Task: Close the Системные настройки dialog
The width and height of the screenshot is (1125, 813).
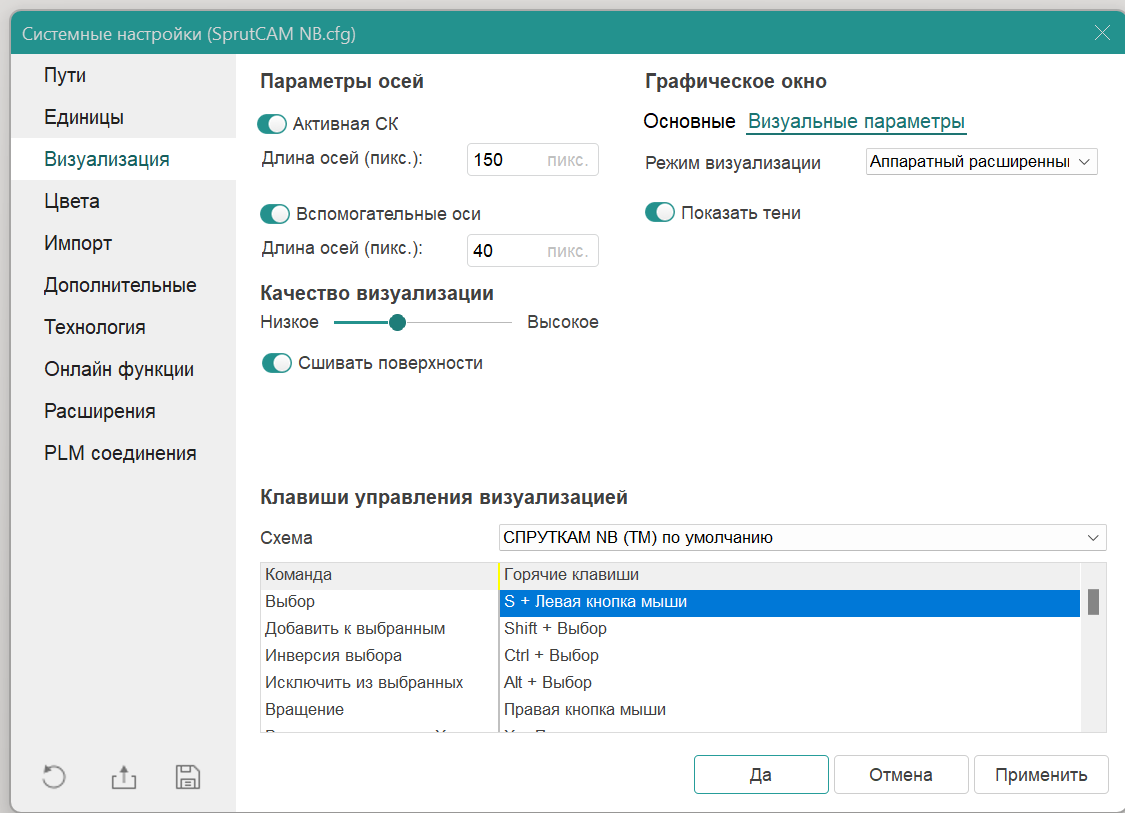Action: tap(1102, 33)
